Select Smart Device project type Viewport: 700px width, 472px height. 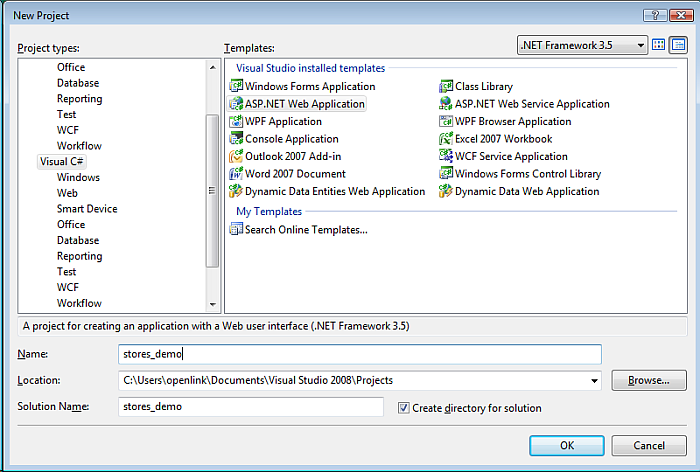pos(87,209)
